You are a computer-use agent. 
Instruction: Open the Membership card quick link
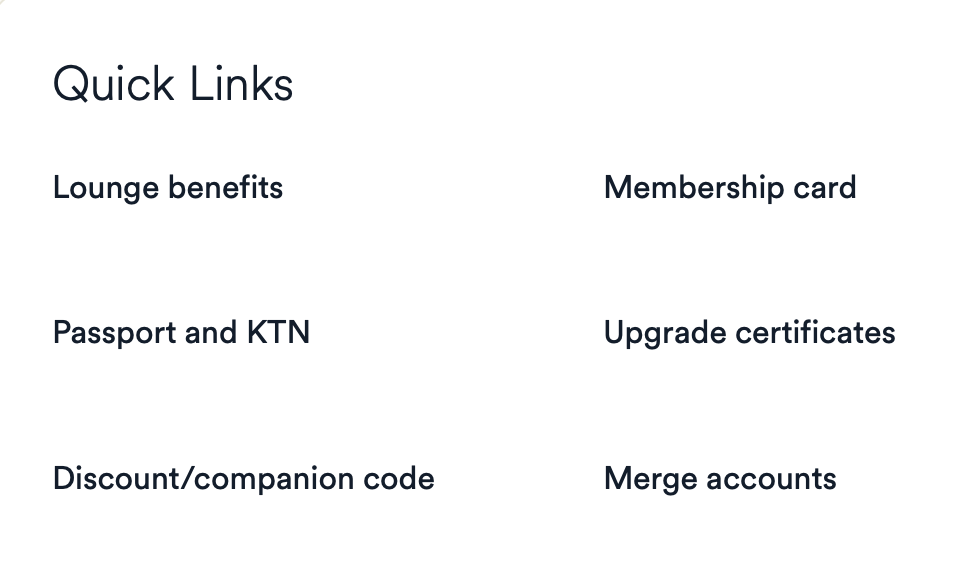(x=730, y=188)
